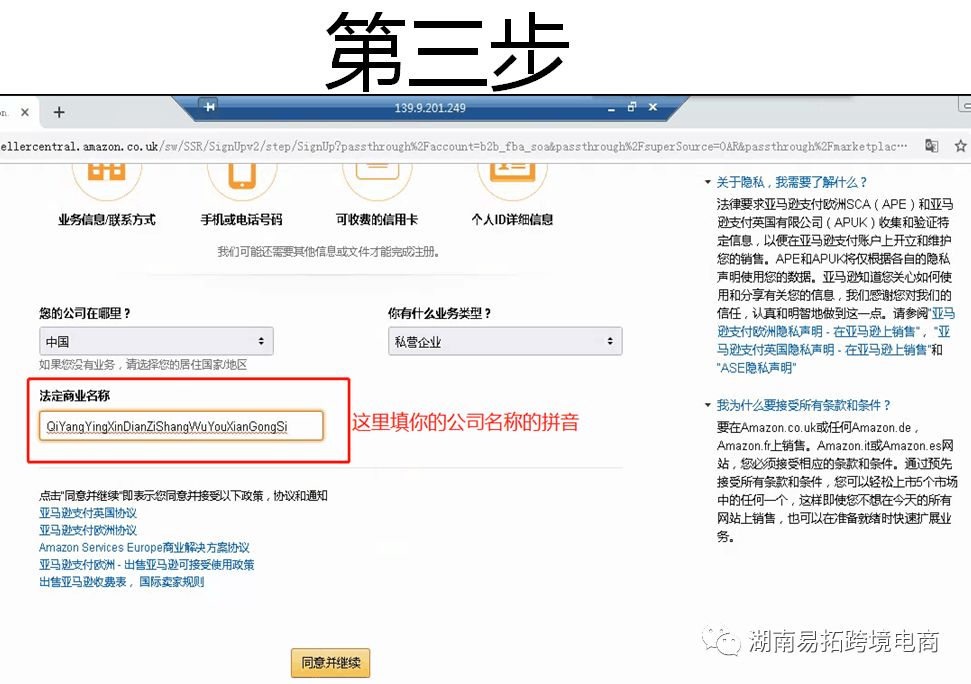The image size is (971, 684).
Task: Close the current browser tab
Action: click(x=25, y=112)
